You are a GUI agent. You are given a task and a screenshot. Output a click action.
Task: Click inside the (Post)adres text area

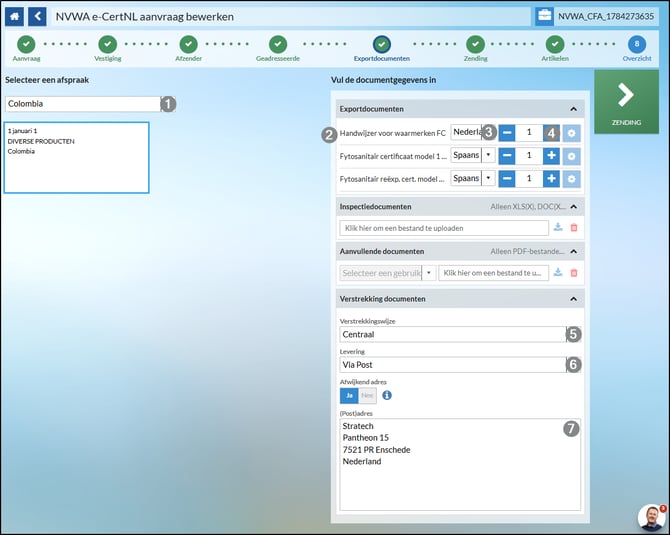pos(460,464)
